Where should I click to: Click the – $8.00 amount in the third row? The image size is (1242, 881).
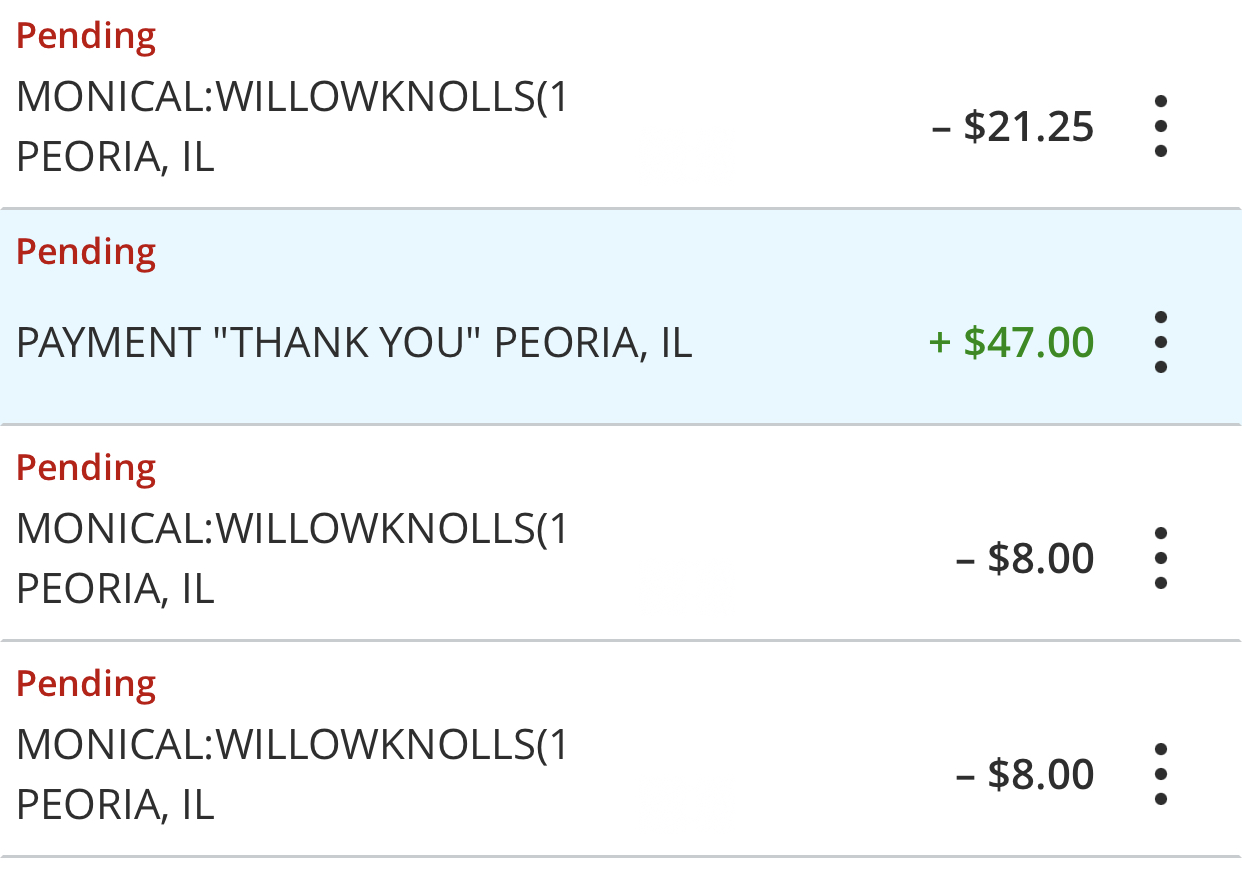coord(1025,558)
